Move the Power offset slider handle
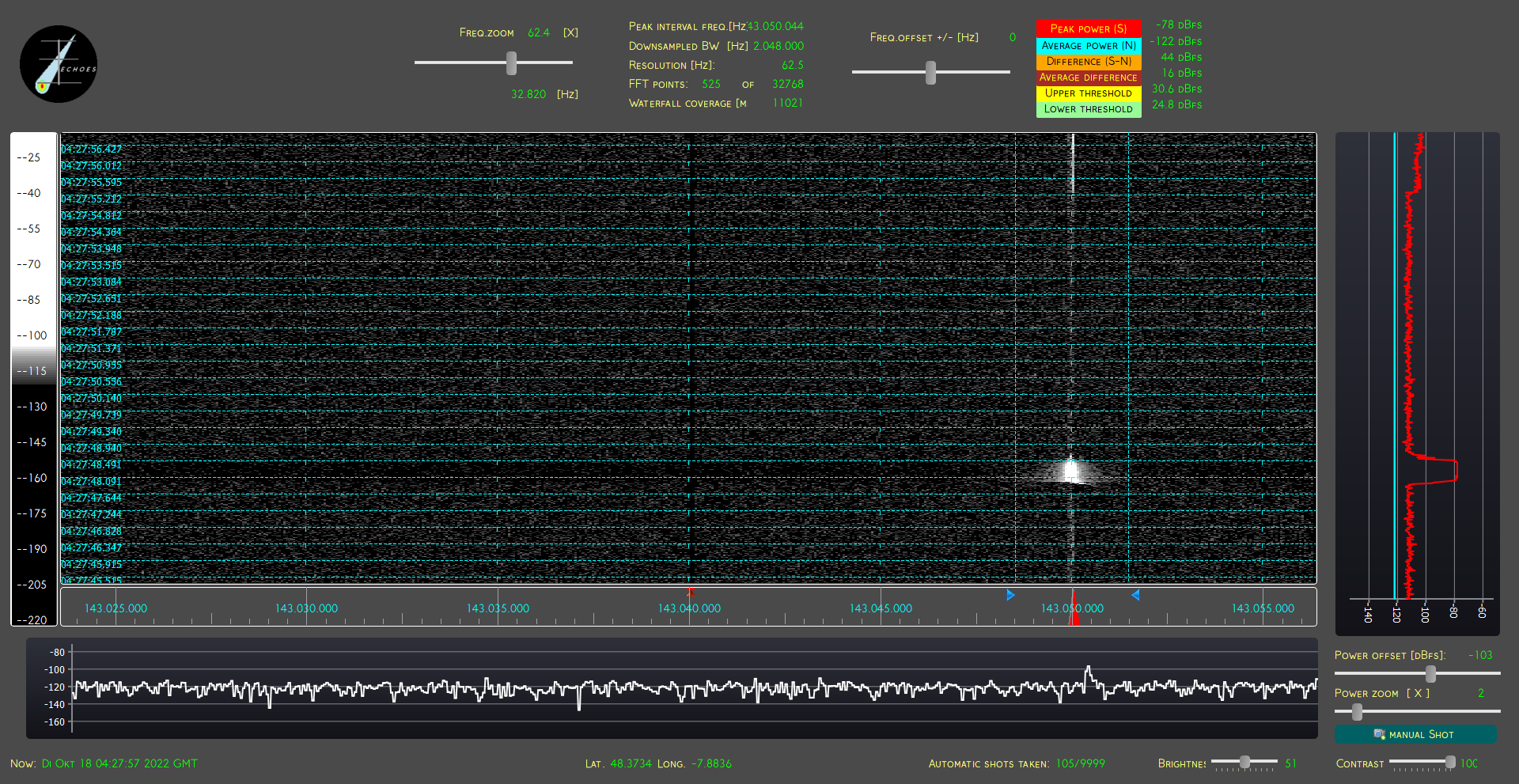The height and width of the screenshot is (784, 1519). pyautogui.click(x=1430, y=673)
